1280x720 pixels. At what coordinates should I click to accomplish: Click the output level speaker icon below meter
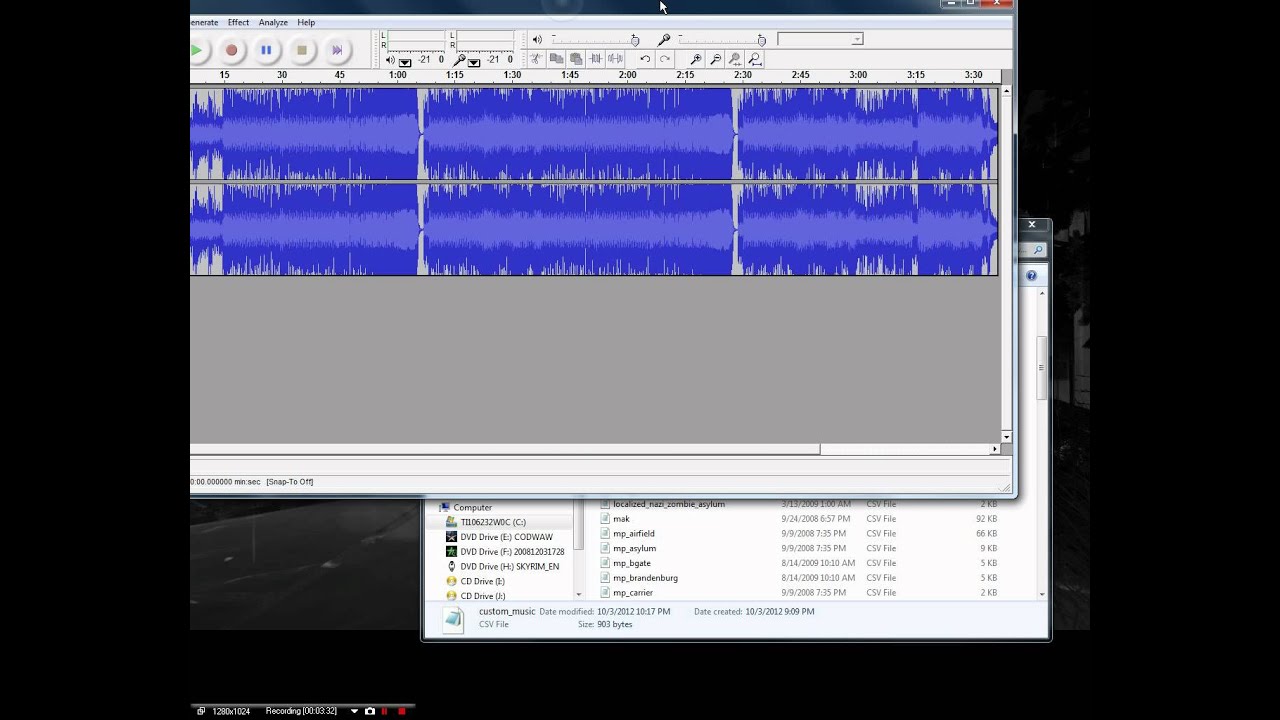[x=390, y=60]
